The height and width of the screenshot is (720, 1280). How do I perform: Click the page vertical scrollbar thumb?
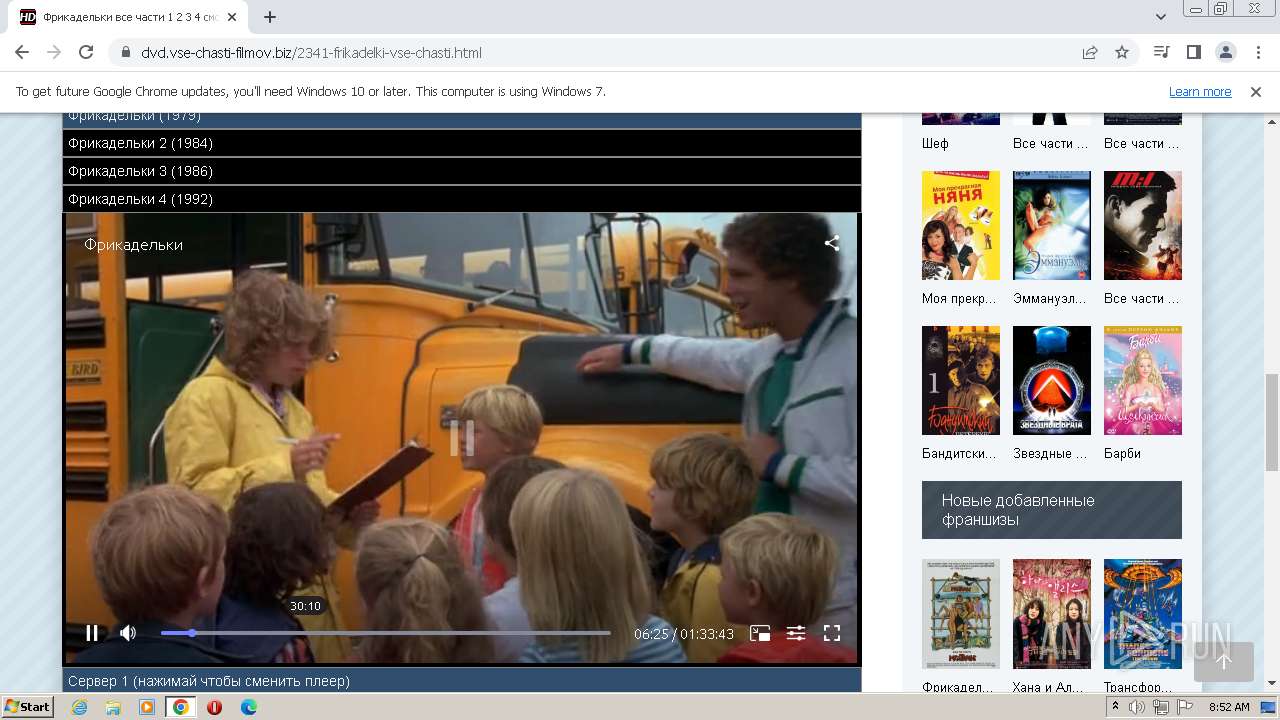[1271, 420]
